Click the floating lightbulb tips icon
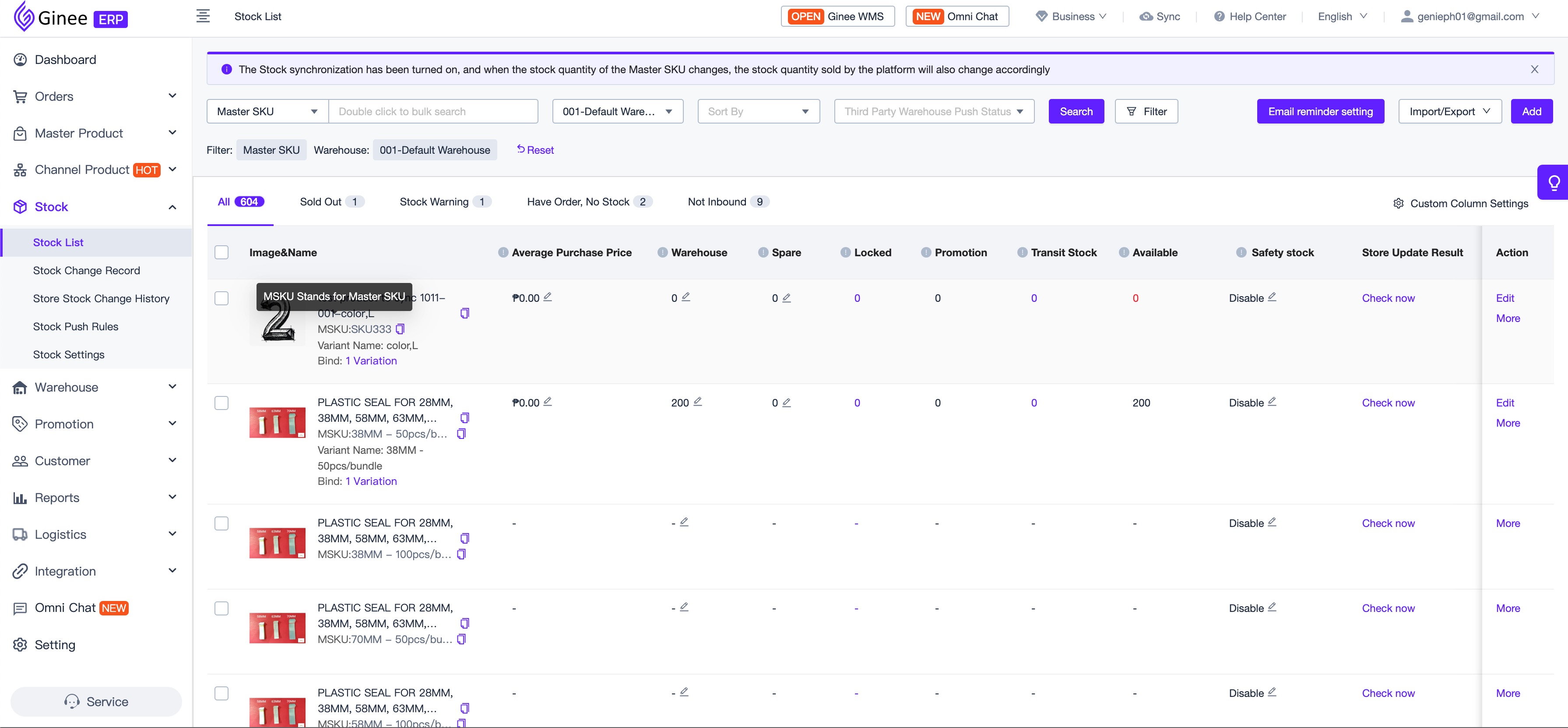 coord(1554,182)
